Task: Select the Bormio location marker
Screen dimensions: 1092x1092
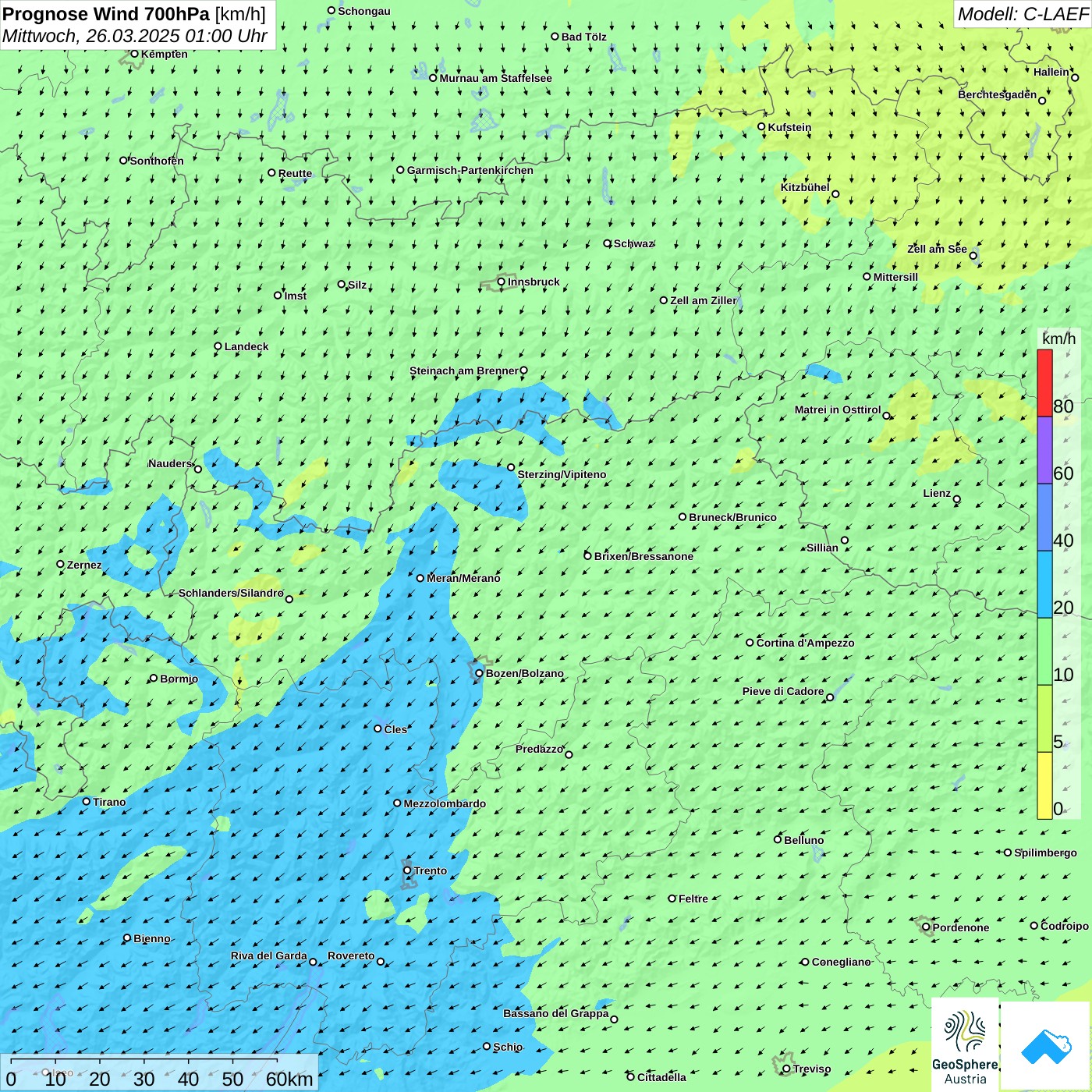Action: tap(154, 679)
